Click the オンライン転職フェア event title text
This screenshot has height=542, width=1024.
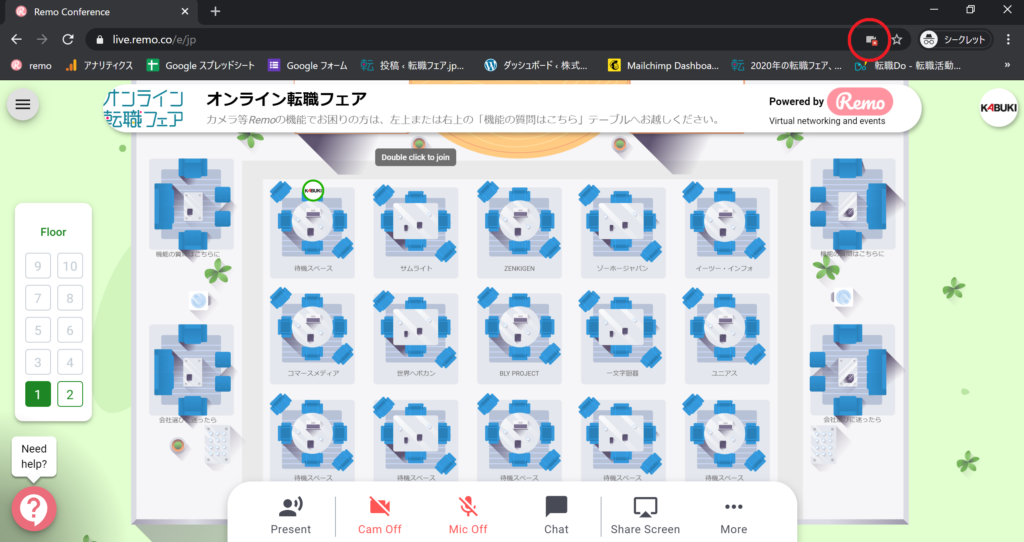287,99
